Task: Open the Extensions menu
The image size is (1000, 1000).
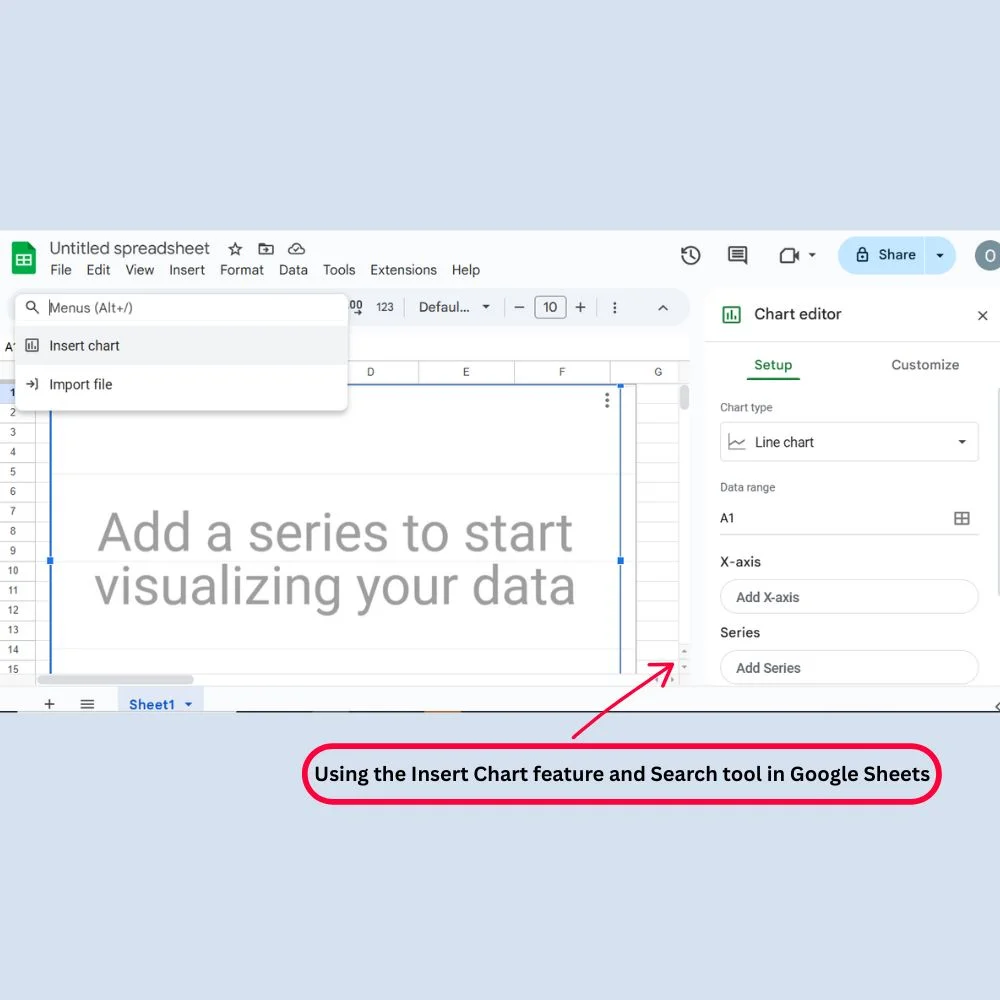Action: (404, 270)
